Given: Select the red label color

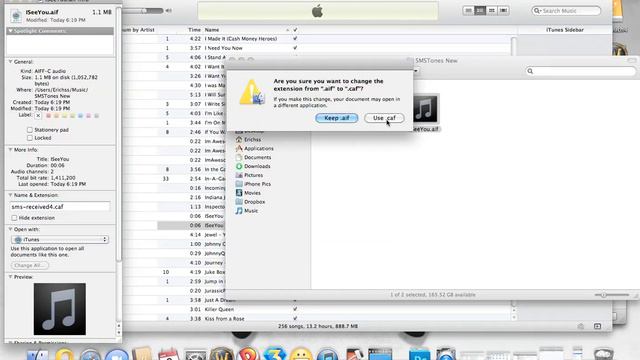Looking at the screenshot, I should coord(49,116).
